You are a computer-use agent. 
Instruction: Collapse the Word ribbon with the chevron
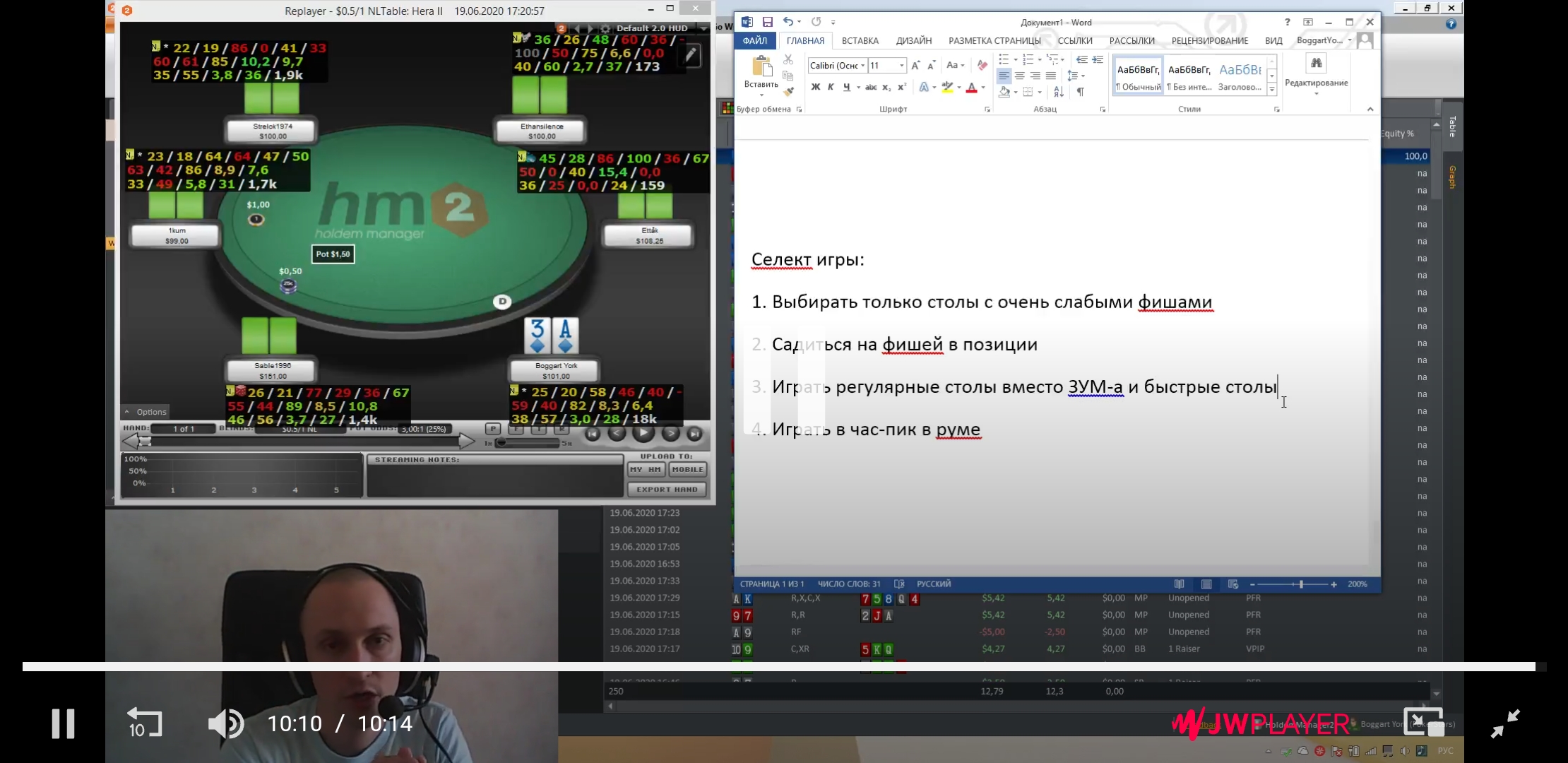(1370, 109)
